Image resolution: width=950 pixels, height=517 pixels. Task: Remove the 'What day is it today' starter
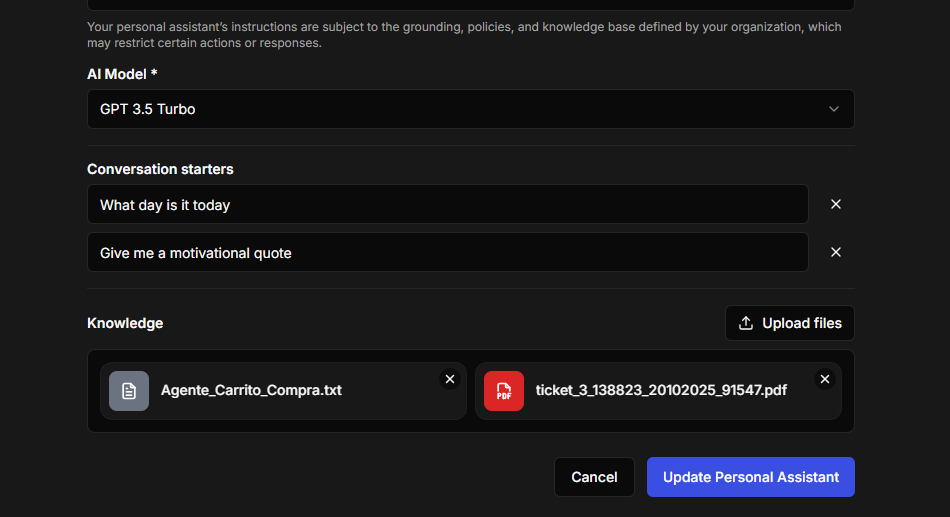835,204
